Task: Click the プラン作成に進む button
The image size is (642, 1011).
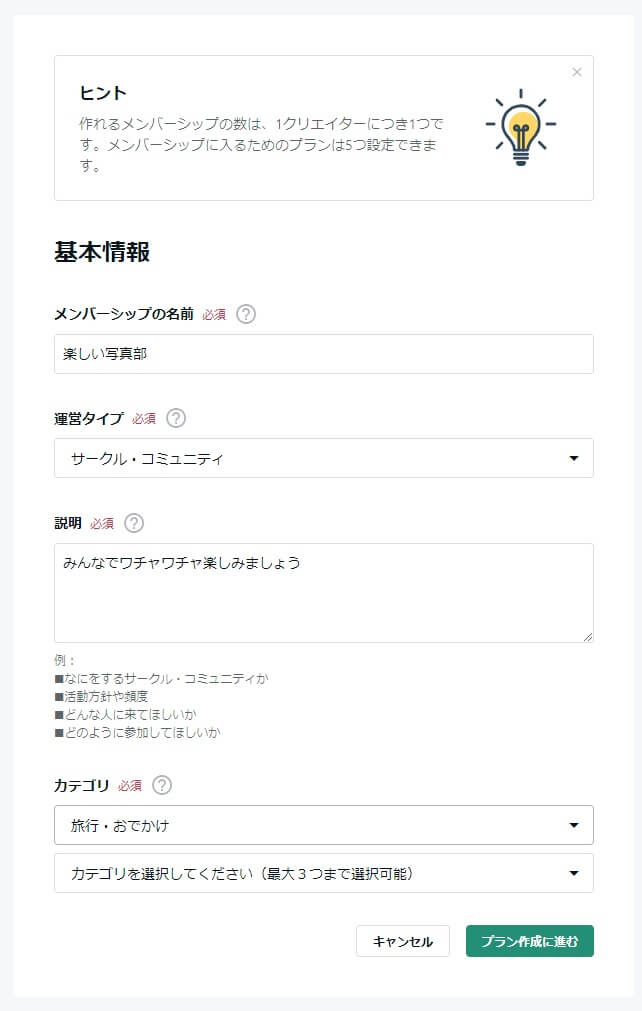Action: tap(530, 941)
